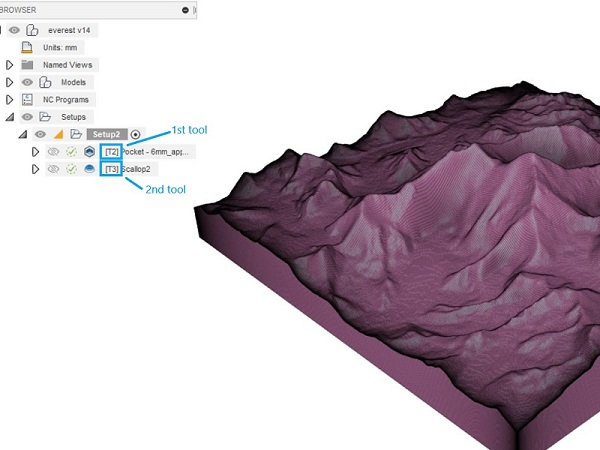Show the hidden Scallop2 toolpath
600x450 pixels.
[x=53, y=169]
